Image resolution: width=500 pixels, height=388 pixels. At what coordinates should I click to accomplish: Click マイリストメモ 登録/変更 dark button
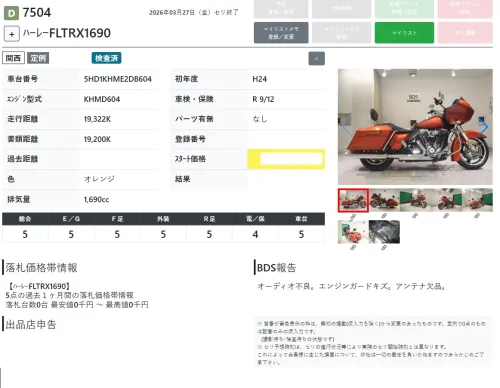pos(281,33)
